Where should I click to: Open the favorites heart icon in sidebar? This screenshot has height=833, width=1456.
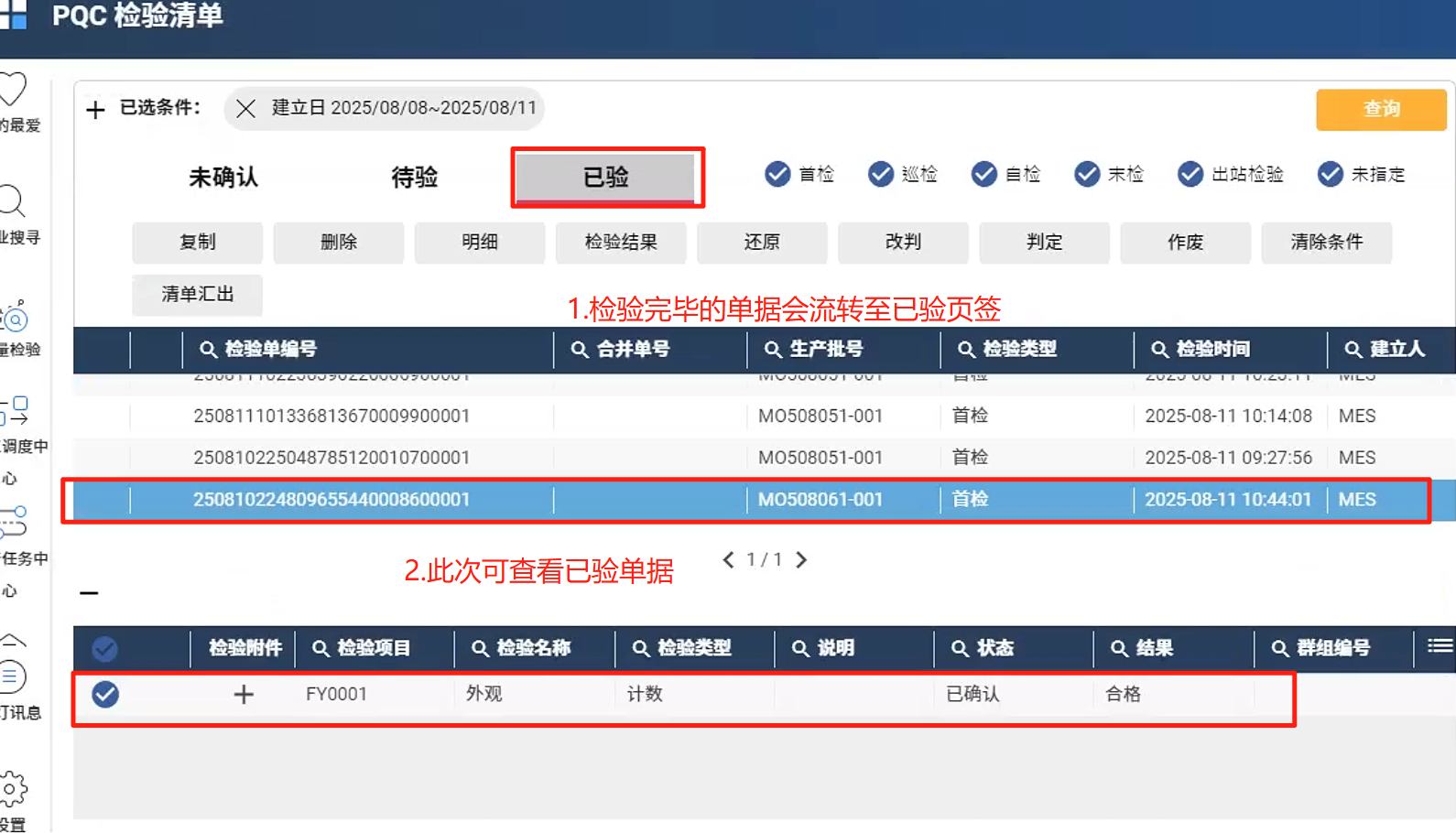pyautogui.click(x=13, y=90)
